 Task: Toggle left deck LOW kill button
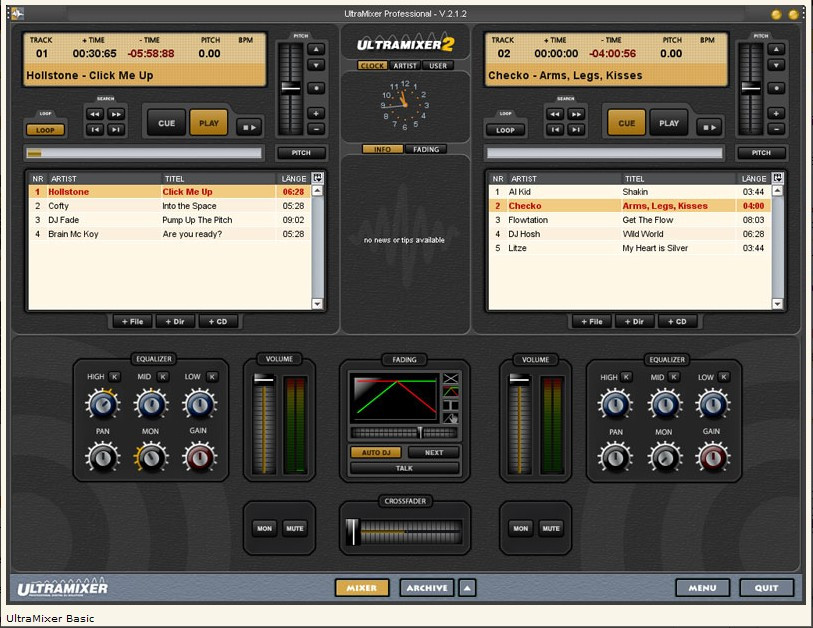coord(212,376)
